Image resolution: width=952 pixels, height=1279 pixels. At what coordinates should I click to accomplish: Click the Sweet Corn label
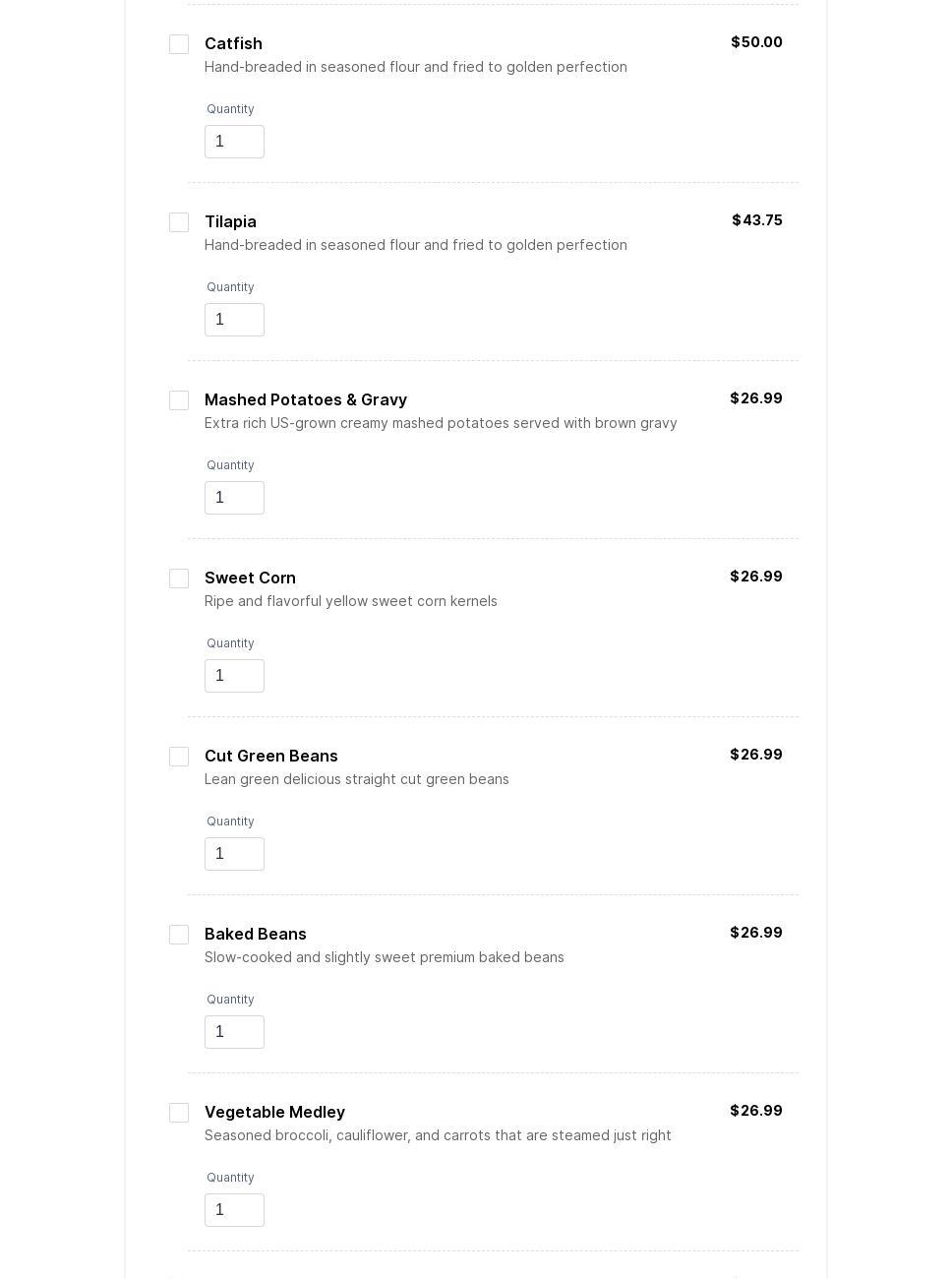(250, 579)
